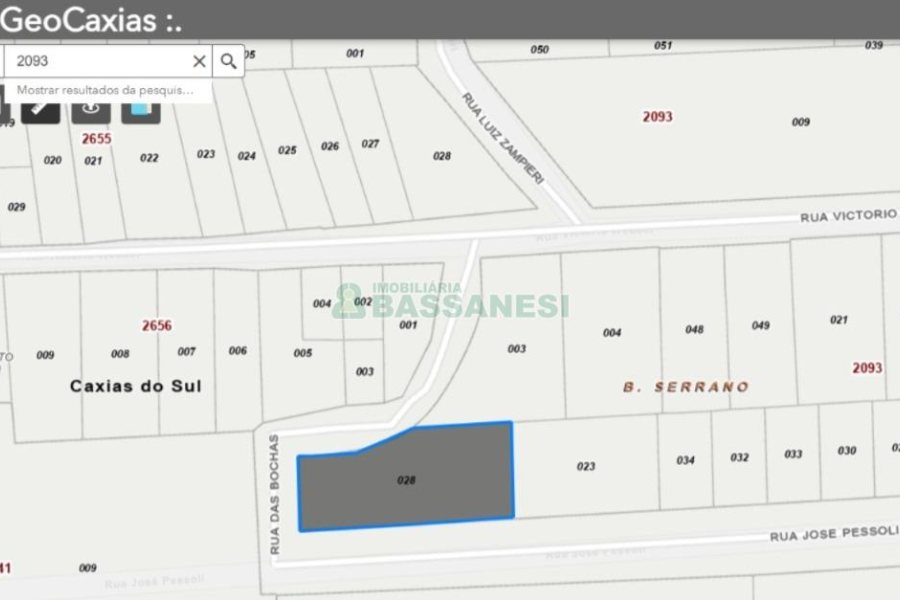This screenshot has height=600, width=900.
Task: Click the RUA DAS BOCHAS street label
Action: 275,490
